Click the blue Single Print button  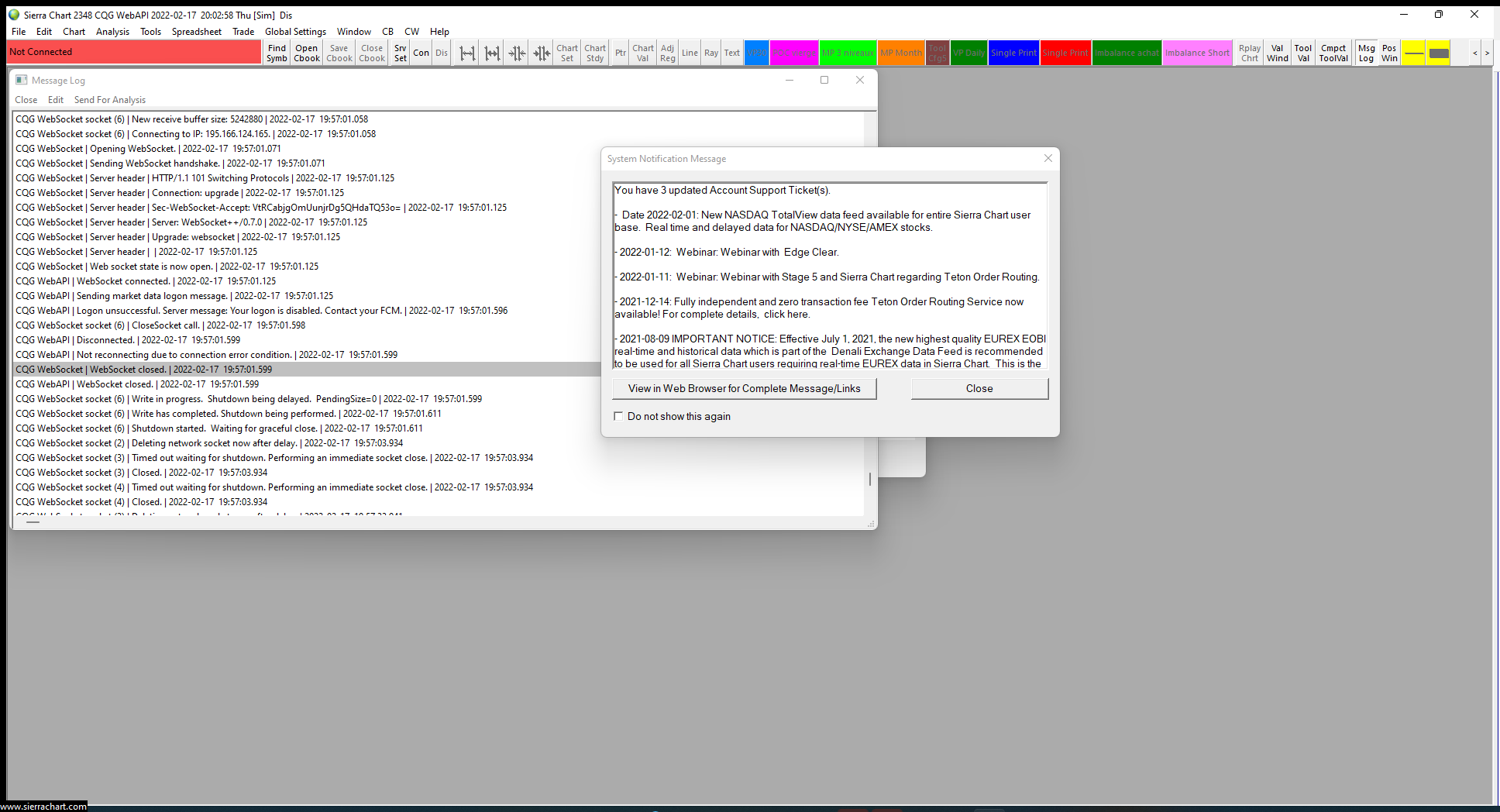coord(1014,53)
